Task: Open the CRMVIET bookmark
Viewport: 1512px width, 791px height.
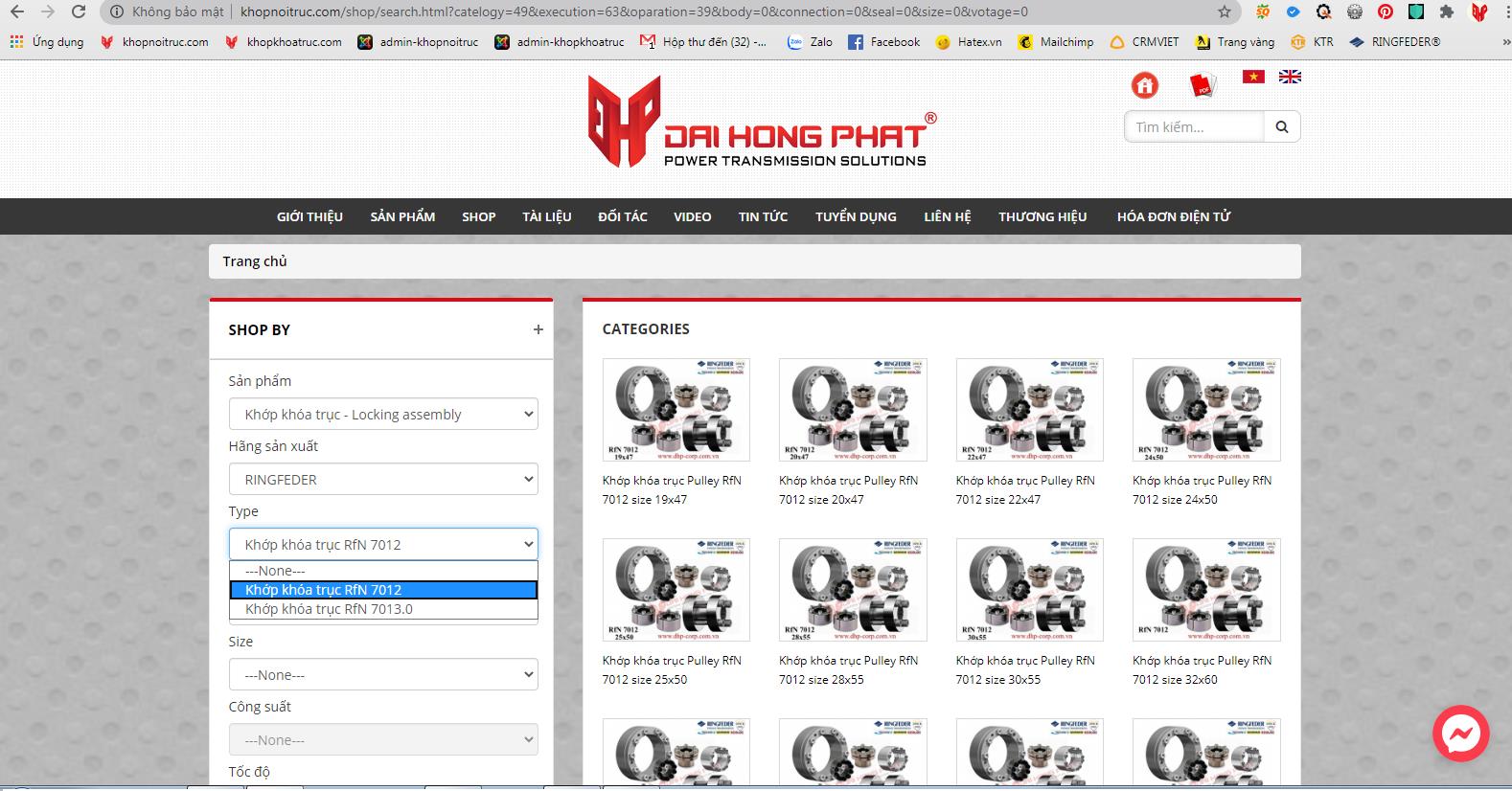Action: tap(1145, 42)
